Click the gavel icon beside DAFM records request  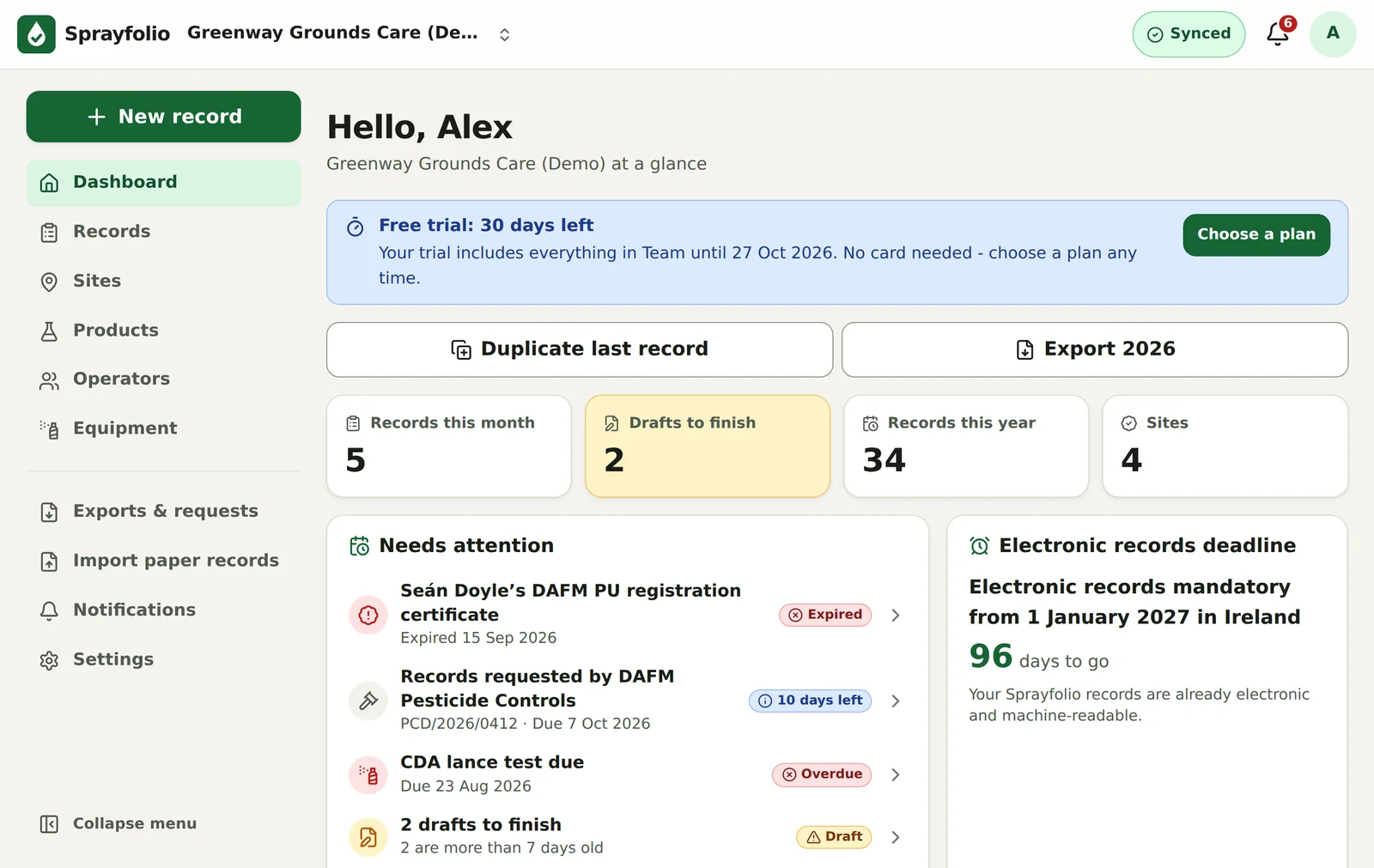pos(368,701)
